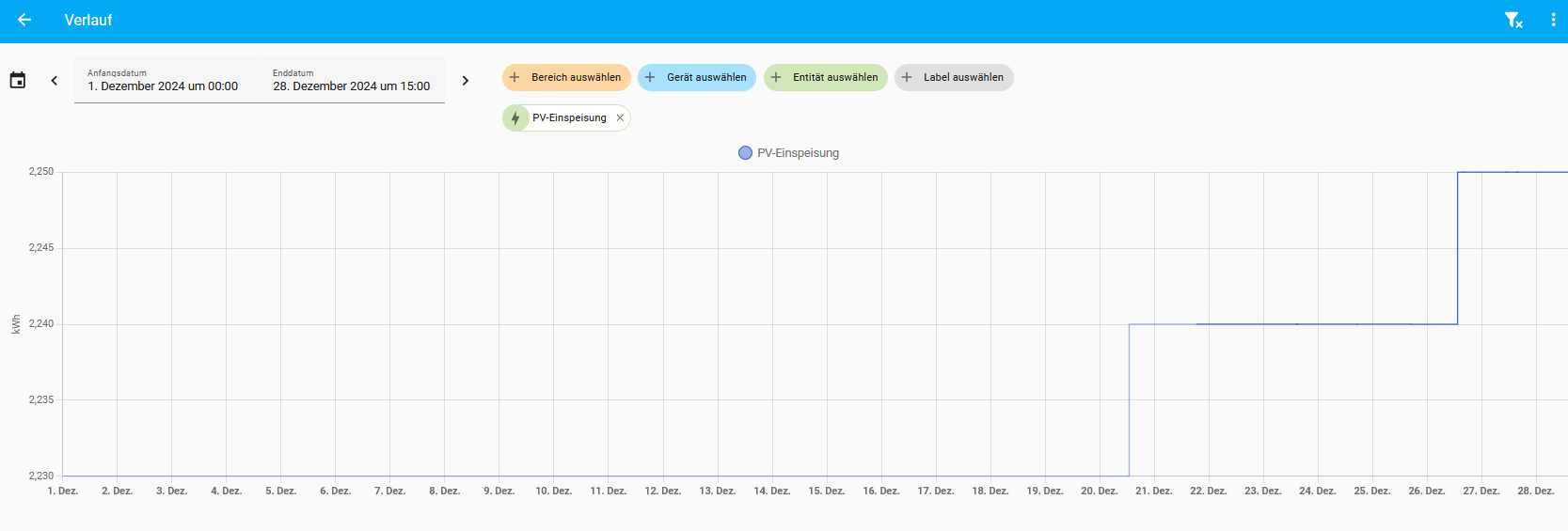Click the back arrow in header
1568x531 pixels.
24,20
